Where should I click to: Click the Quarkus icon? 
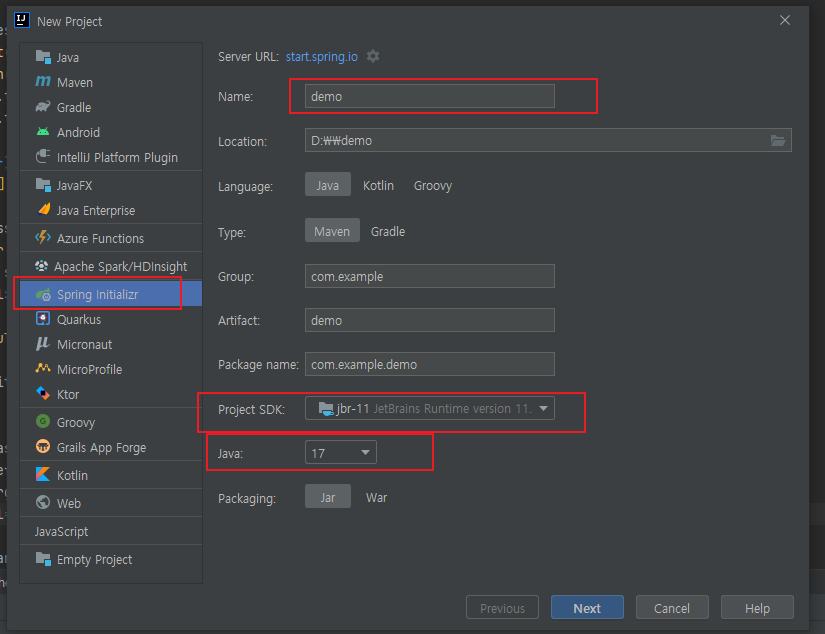[43, 319]
